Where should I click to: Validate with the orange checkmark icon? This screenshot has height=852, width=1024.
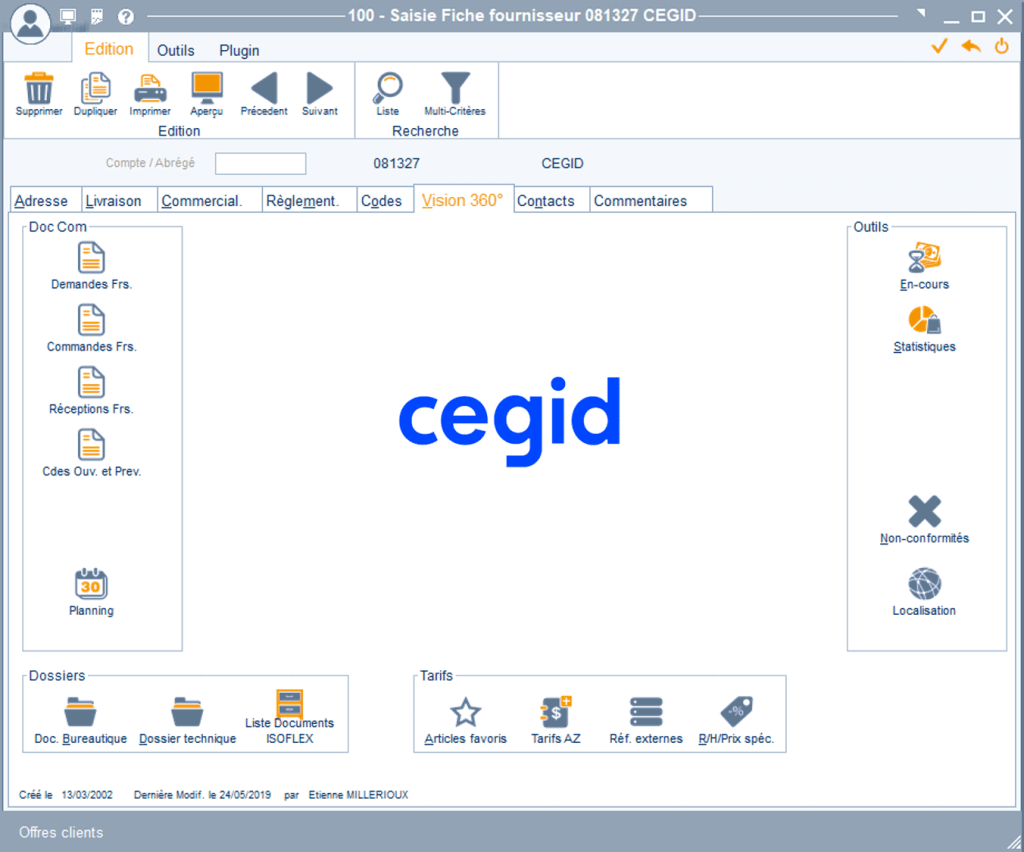point(939,46)
